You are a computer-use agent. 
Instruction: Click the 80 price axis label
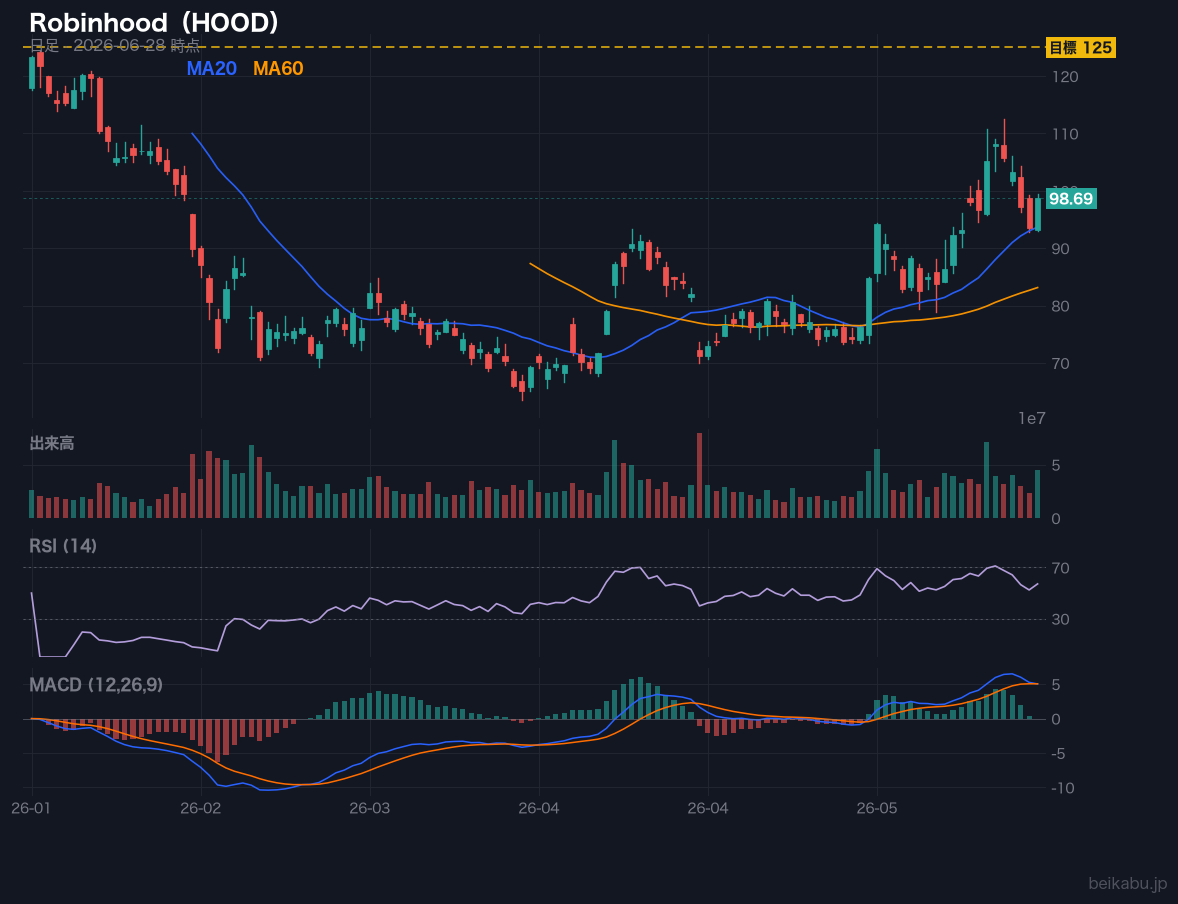click(x=1061, y=306)
